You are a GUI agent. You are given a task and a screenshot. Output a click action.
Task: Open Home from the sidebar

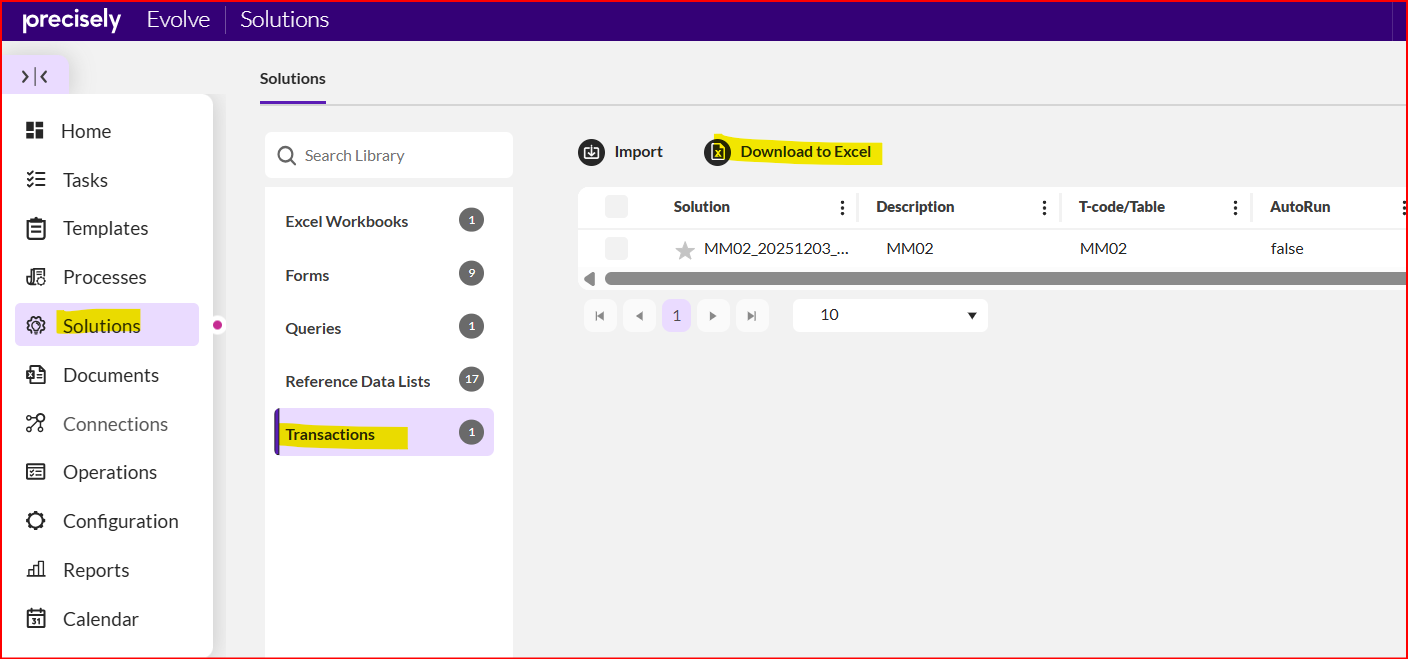pyautogui.click(x=86, y=131)
